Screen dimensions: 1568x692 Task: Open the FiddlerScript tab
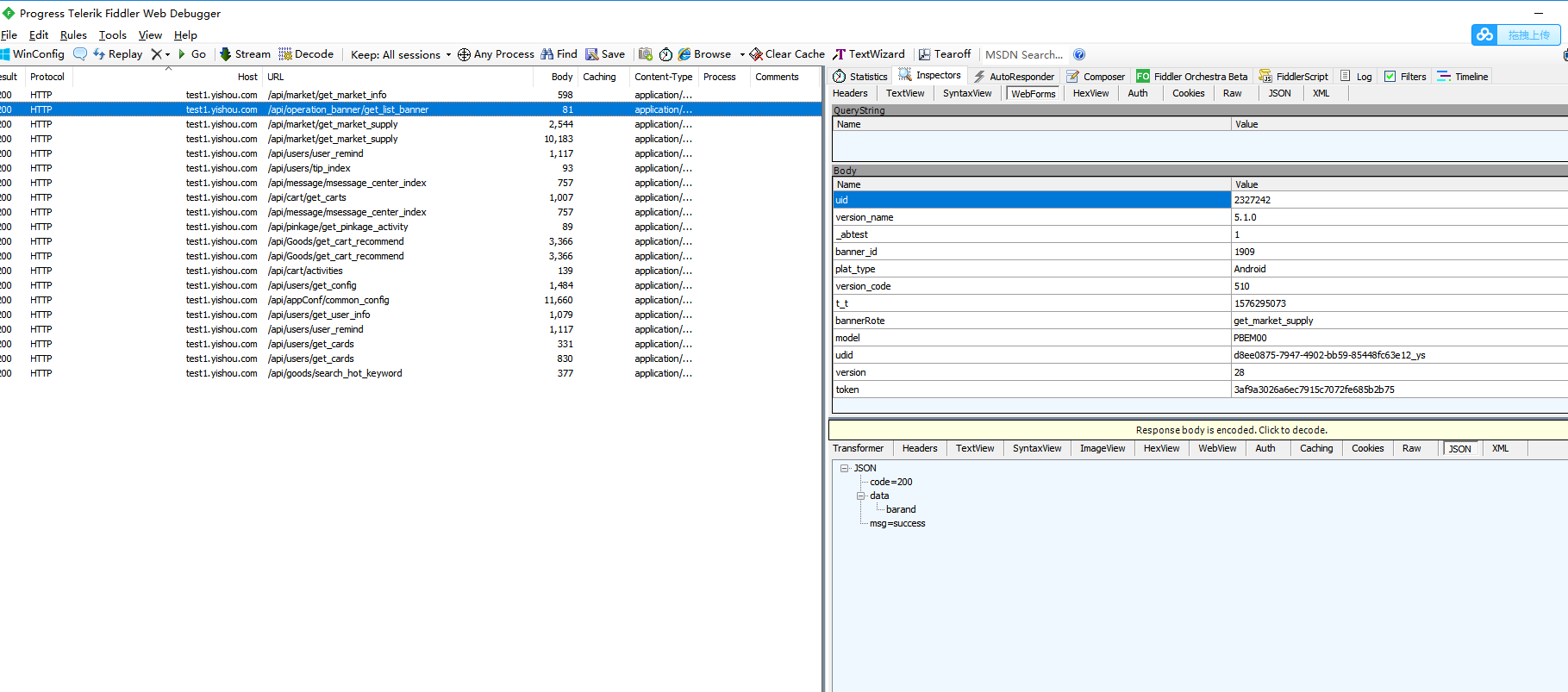point(1294,77)
